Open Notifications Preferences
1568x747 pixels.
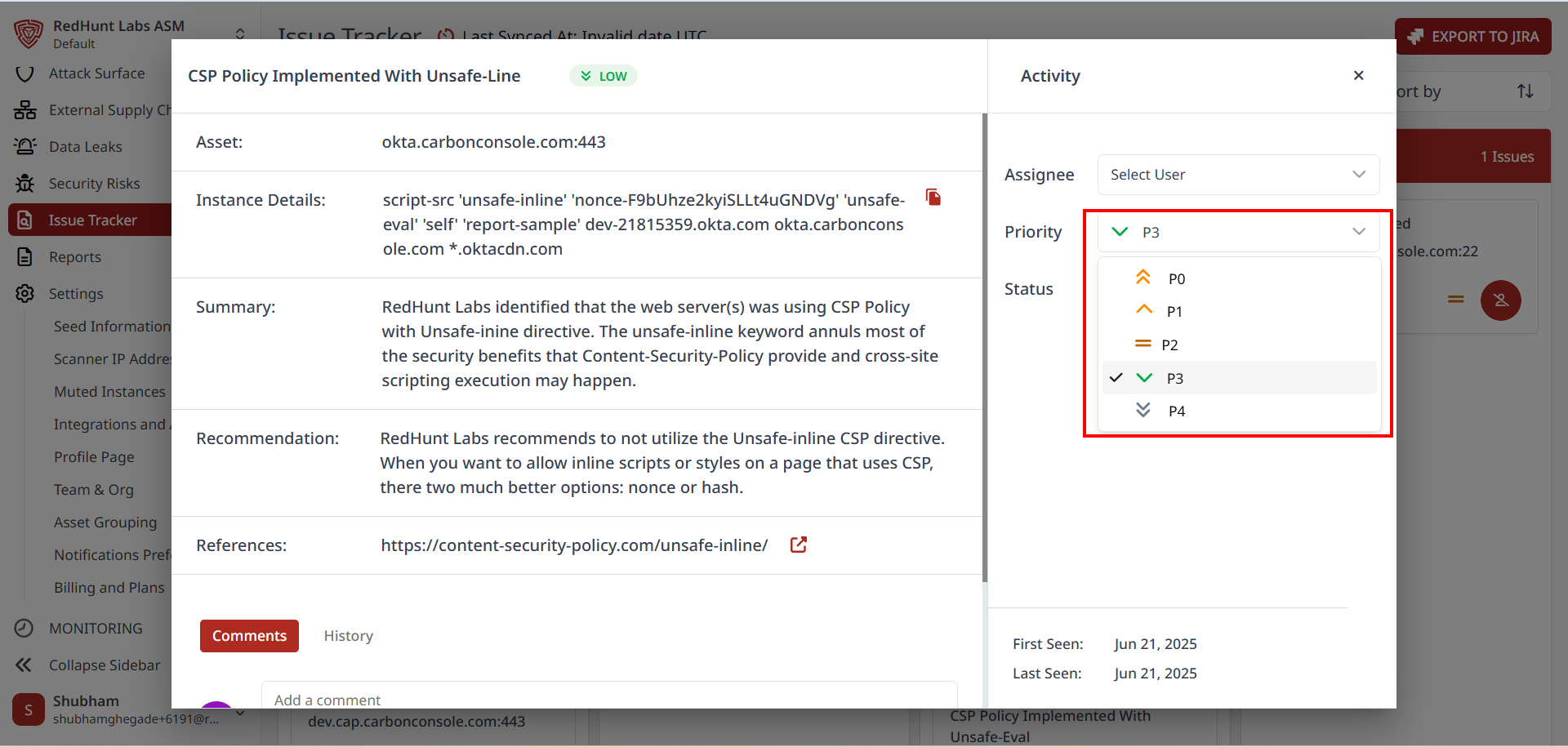(x=112, y=555)
